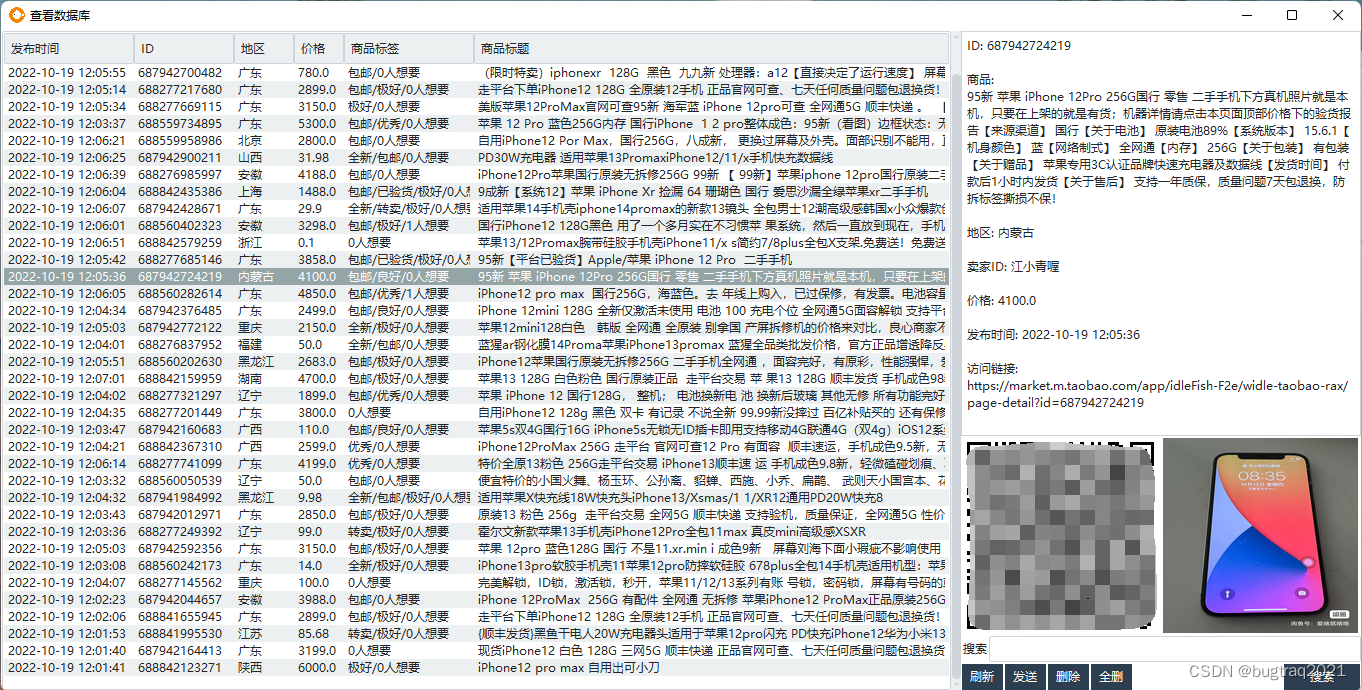Select row with ID 688276985997
Screen dimensions: 1362x690
pos(475,175)
